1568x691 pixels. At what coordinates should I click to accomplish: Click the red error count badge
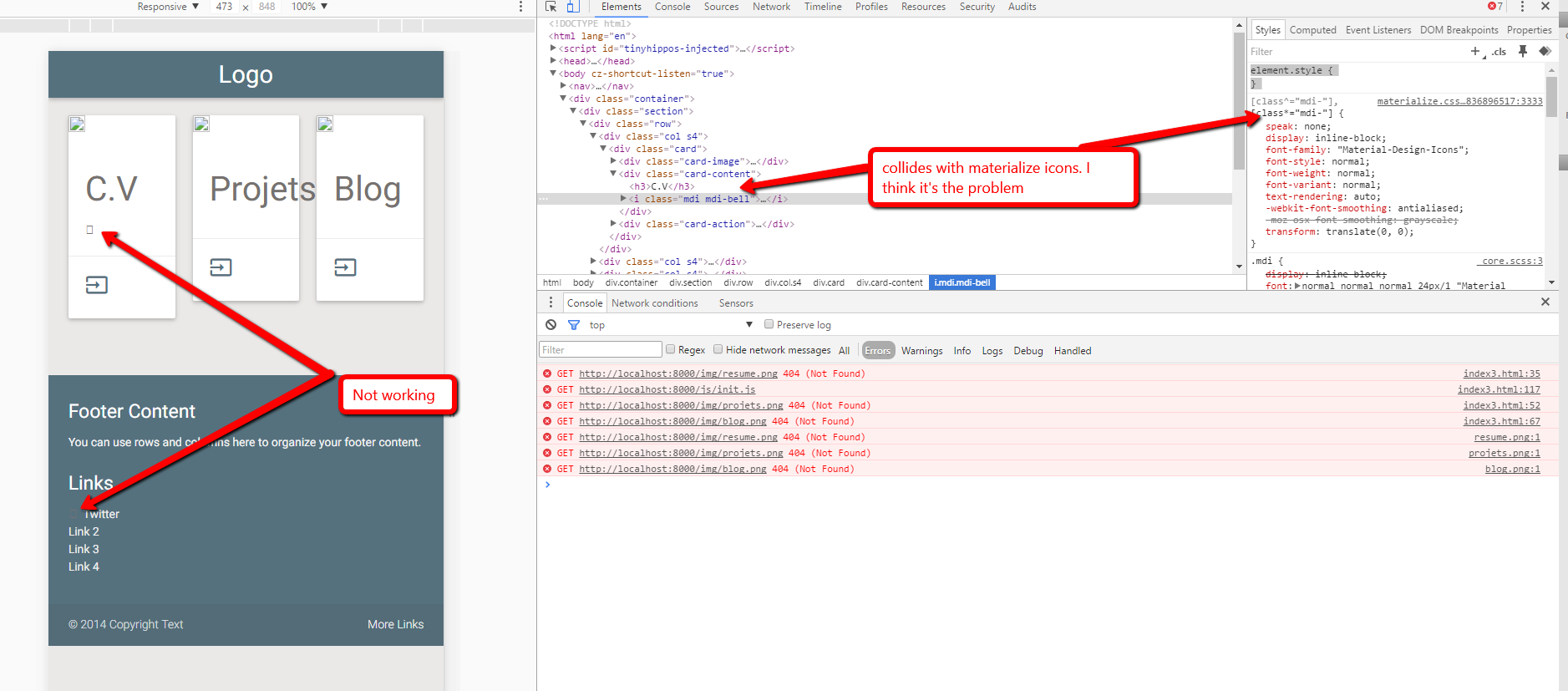[x=1495, y=7]
